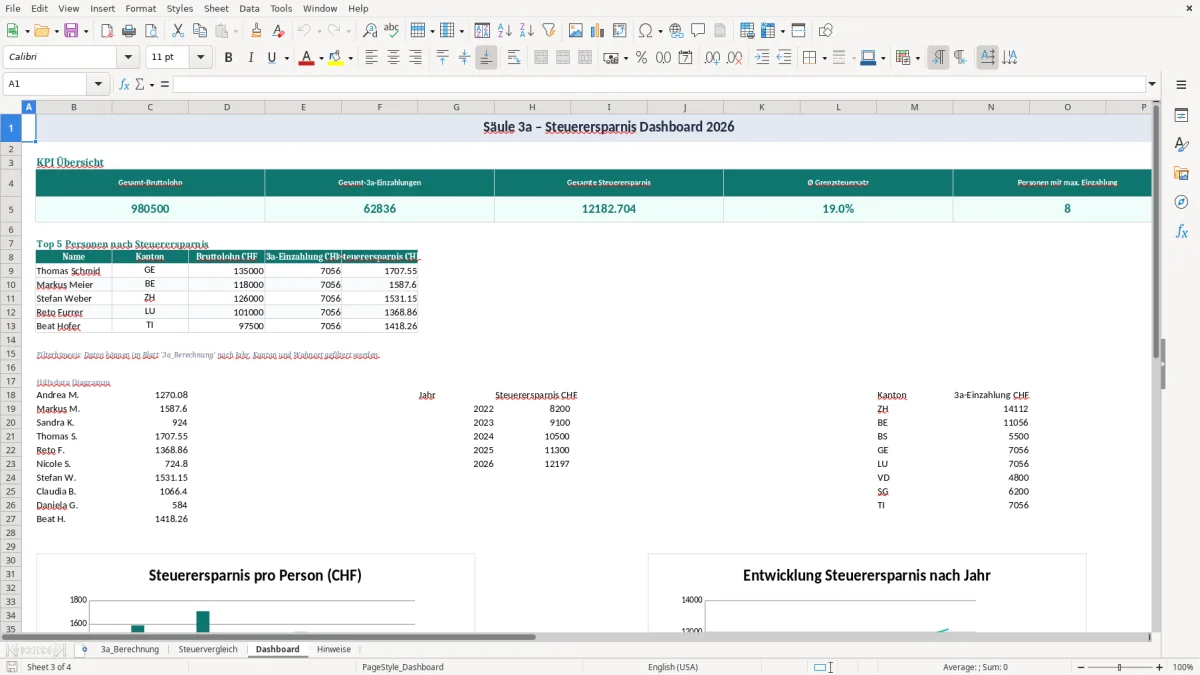Screen dimensions: 1200x675
Task: Toggle Wrap Text button
Action: (514, 58)
